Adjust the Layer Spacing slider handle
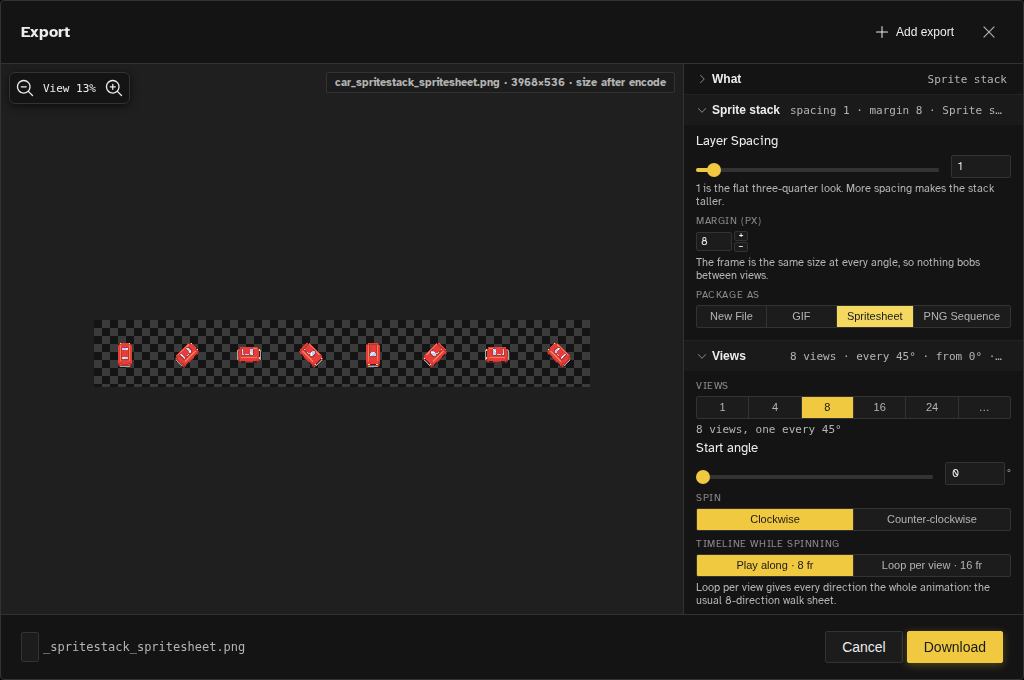The width and height of the screenshot is (1024, 680). tap(714, 170)
